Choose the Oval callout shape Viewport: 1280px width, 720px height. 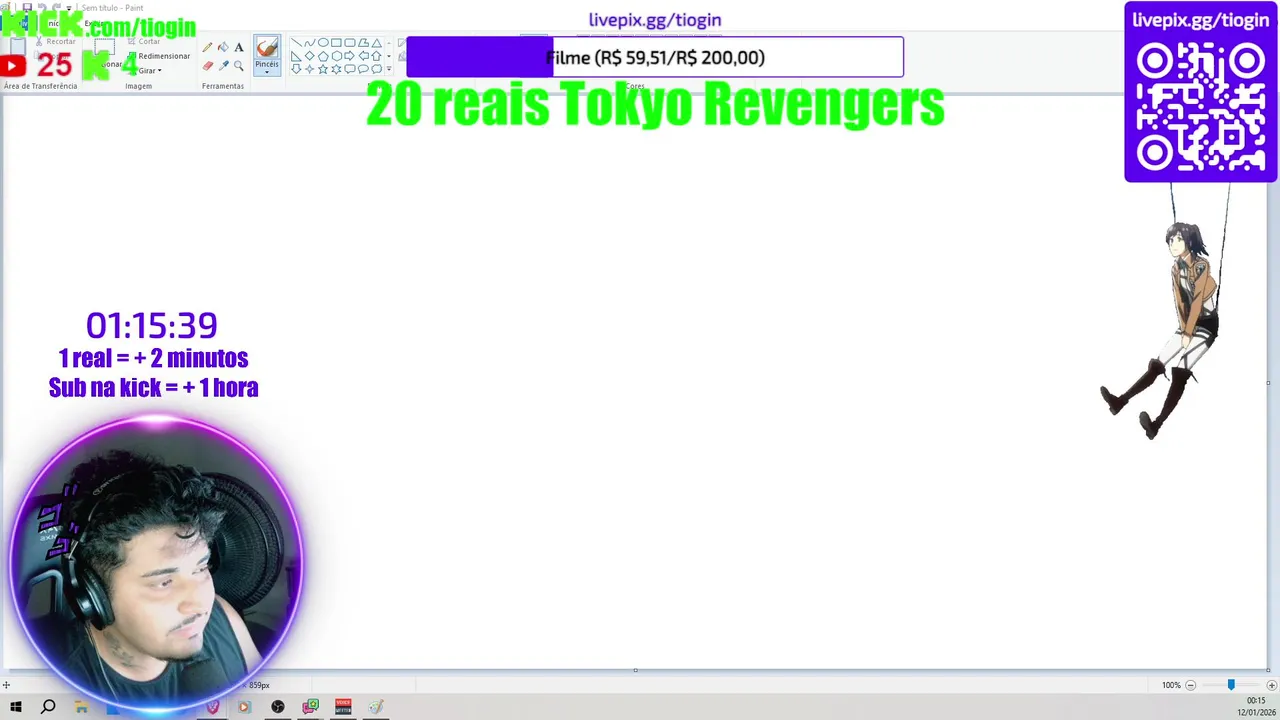(x=363, y=69)
